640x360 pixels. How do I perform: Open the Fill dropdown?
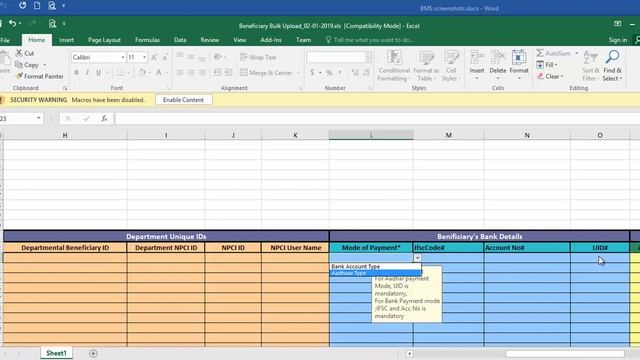[547, 64]
